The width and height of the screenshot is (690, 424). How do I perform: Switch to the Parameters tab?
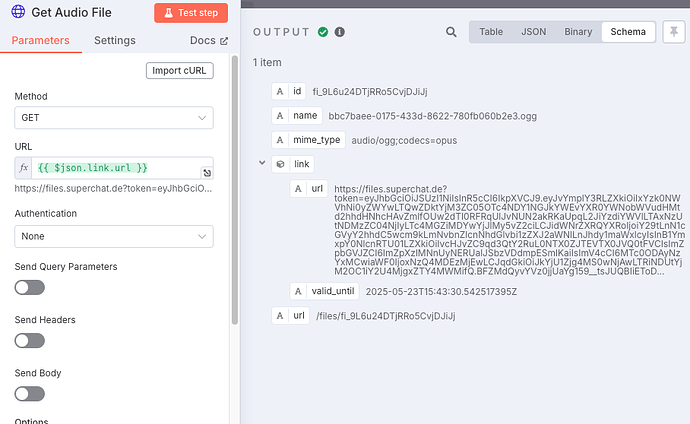pos(40,40)
